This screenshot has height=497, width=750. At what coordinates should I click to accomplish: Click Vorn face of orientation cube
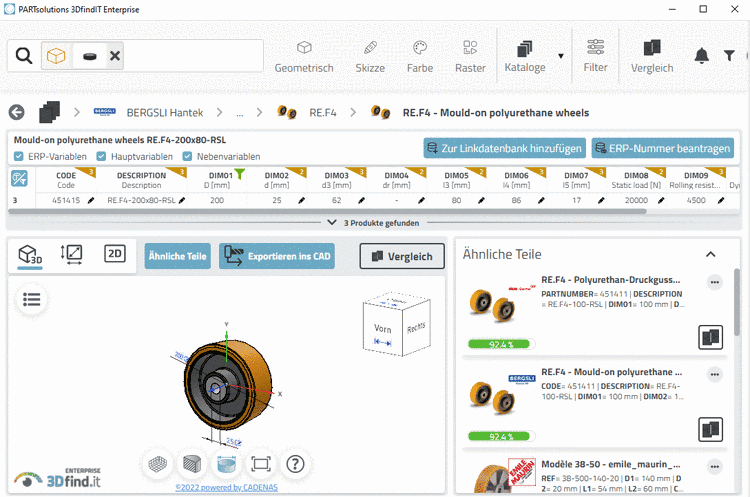pos(382,329)
